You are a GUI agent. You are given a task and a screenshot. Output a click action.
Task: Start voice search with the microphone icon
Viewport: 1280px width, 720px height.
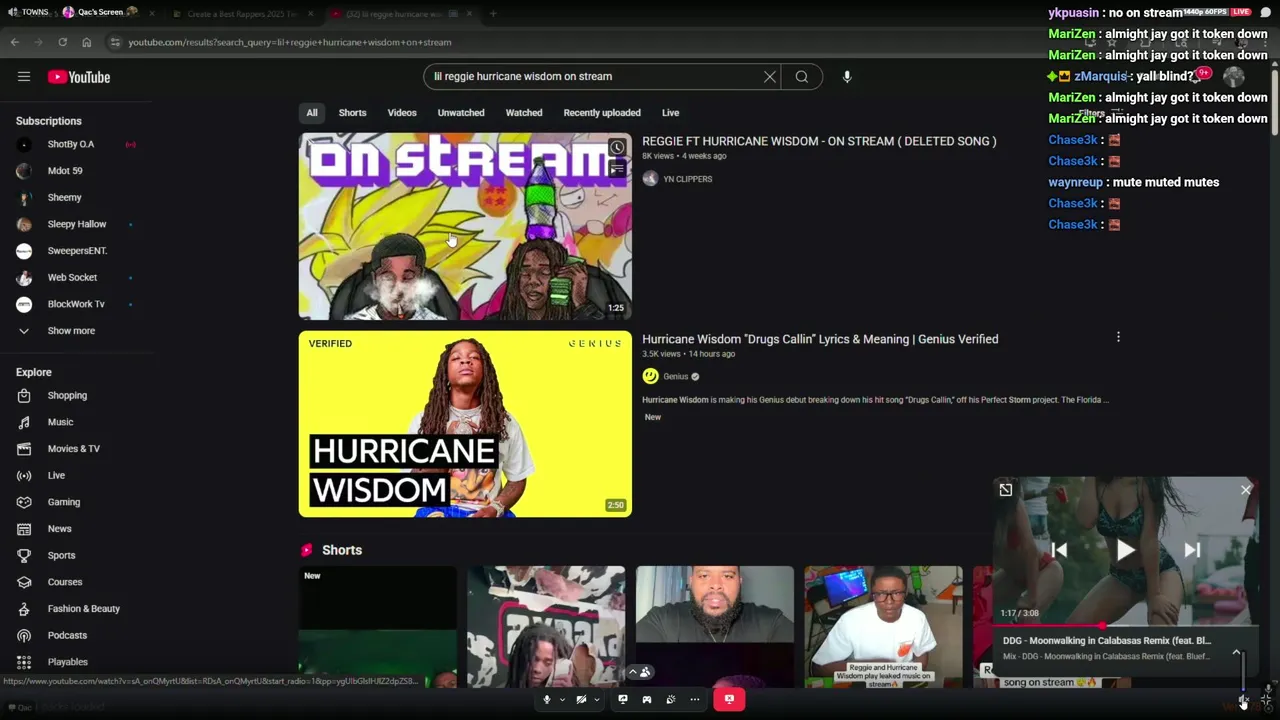click(847, 77)
